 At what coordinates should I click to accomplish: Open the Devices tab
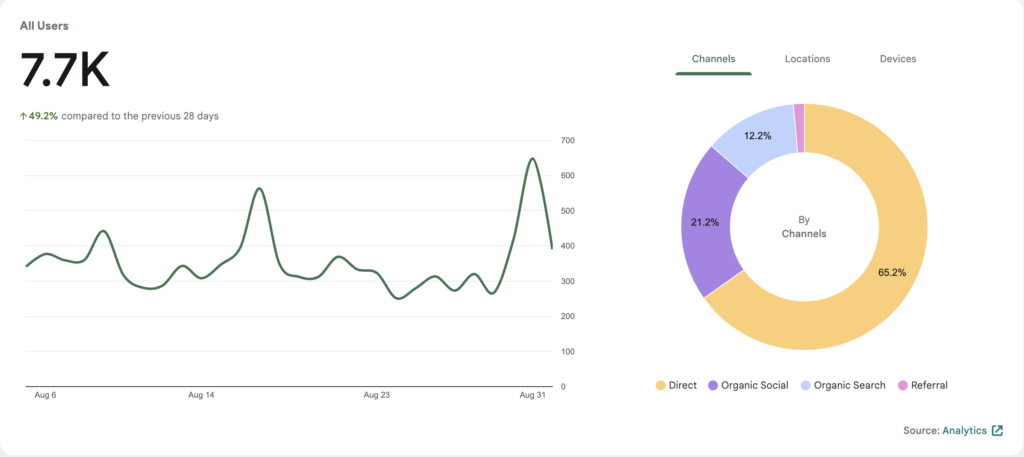coord(897,59)
